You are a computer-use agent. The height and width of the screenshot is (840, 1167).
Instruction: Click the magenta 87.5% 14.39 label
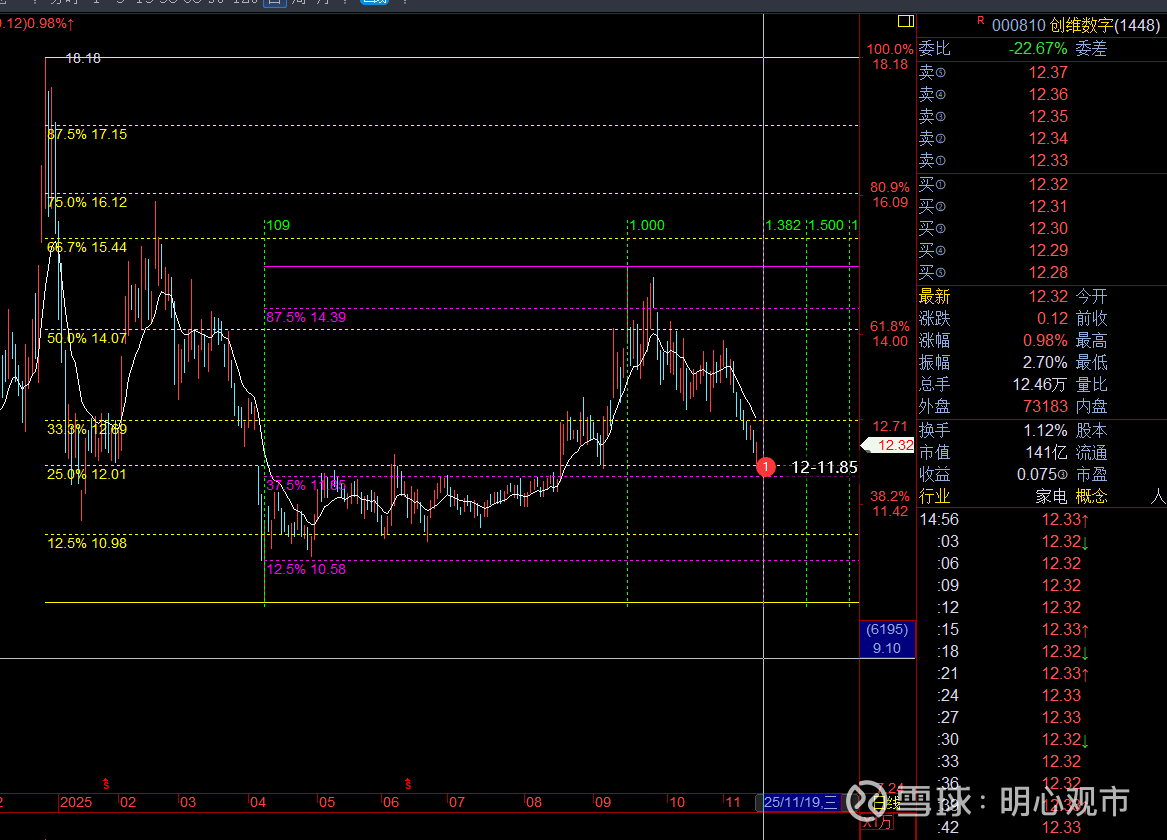point(306,318)
